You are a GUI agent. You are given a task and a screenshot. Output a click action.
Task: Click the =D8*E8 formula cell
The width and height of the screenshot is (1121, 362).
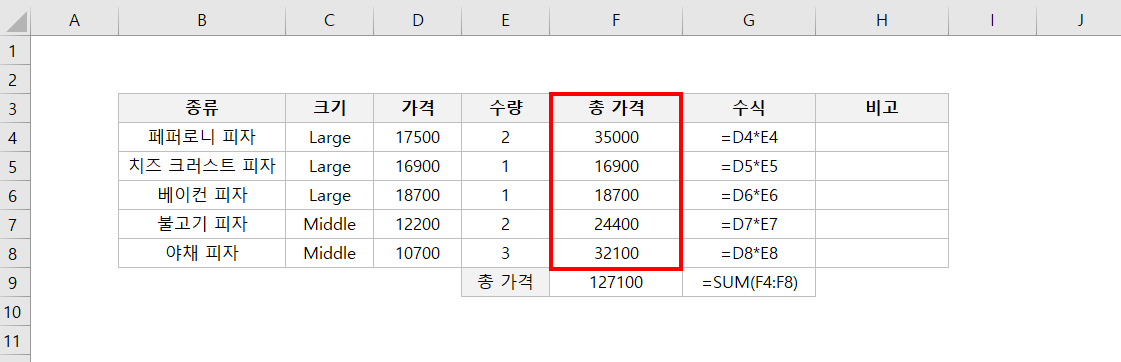749,253
